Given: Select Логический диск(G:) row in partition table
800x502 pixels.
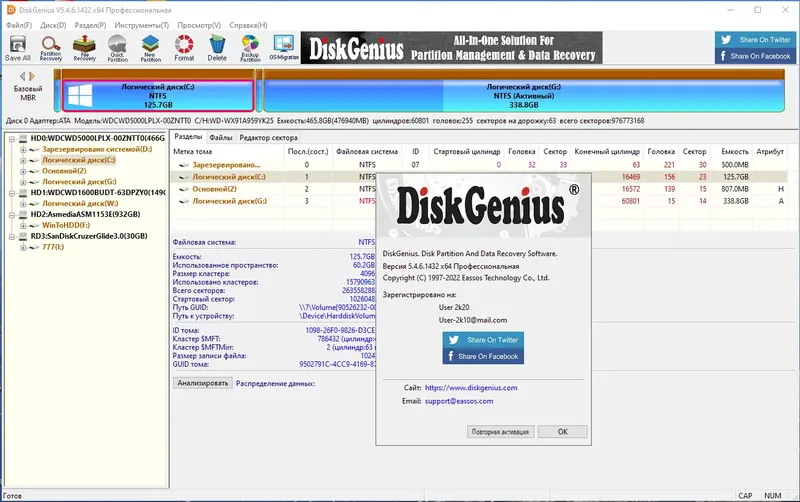Looking at the screenshot, I should pos(480,201).
